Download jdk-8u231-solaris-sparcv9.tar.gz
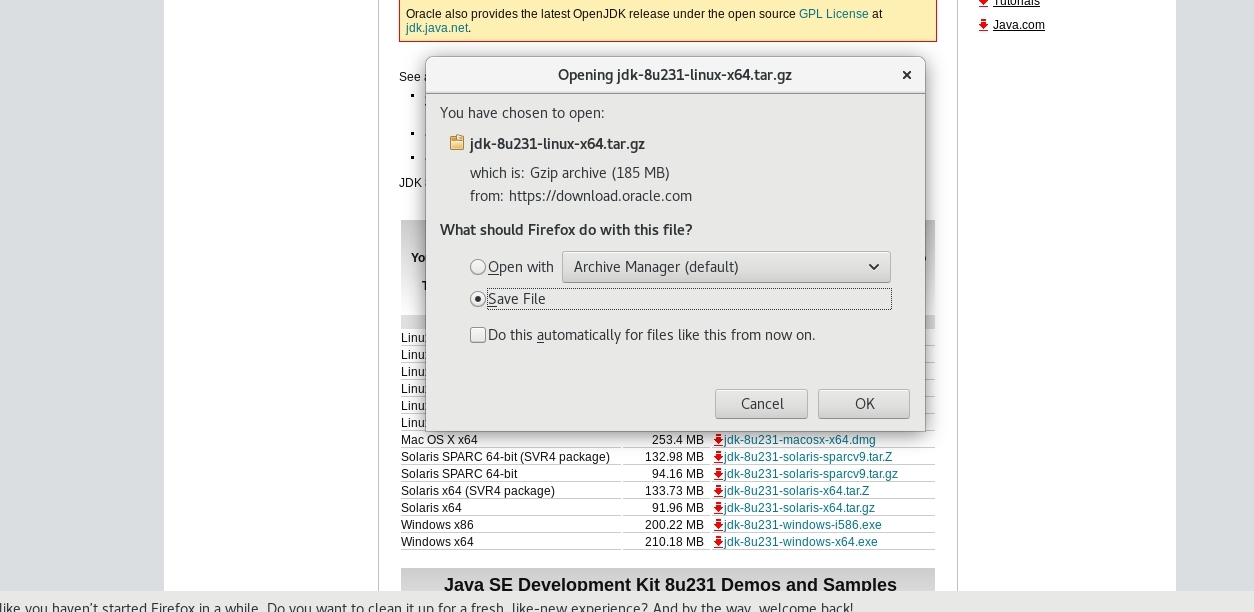The height and width of the screenshot is (612, 1254). point(811,474)
